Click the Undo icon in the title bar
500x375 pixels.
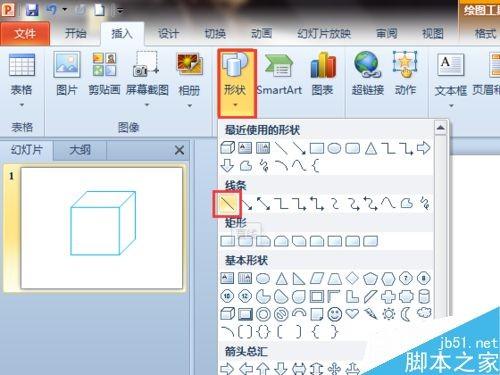52,10
